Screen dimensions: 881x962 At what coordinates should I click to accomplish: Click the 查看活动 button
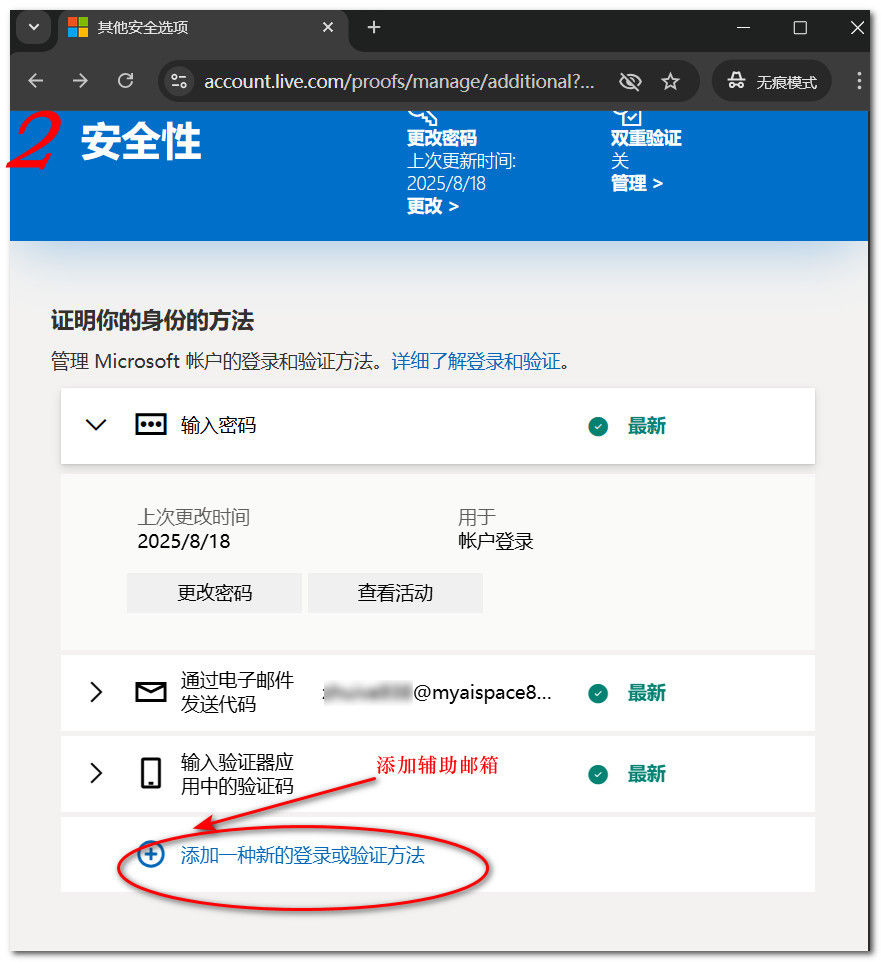[x=395, y=593]
